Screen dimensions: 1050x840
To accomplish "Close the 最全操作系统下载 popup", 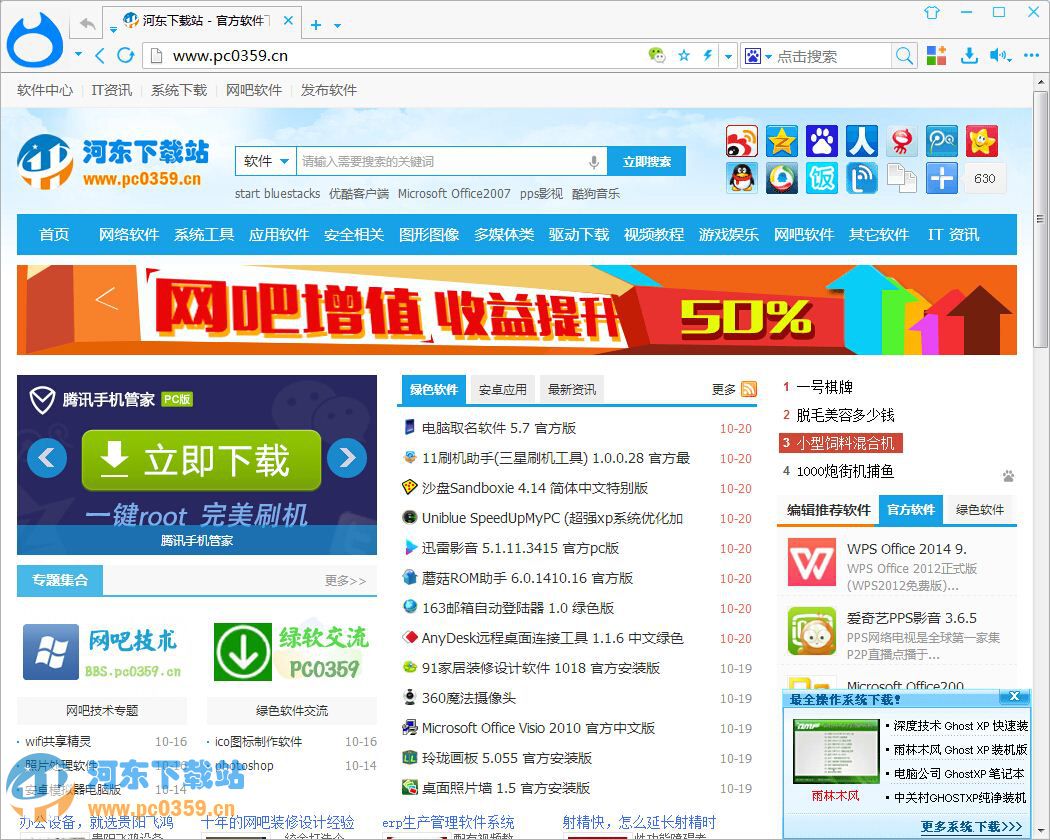I will point(1014,697).
